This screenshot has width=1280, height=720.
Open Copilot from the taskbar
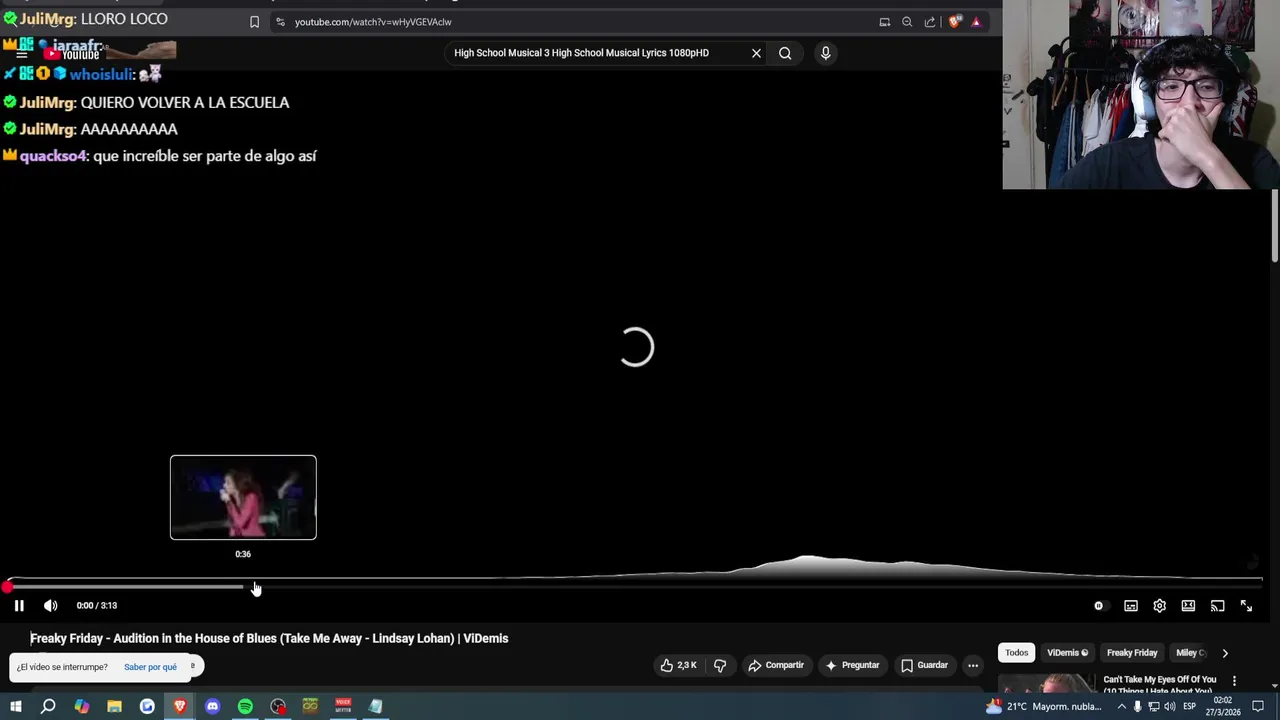tap(82, 706)
